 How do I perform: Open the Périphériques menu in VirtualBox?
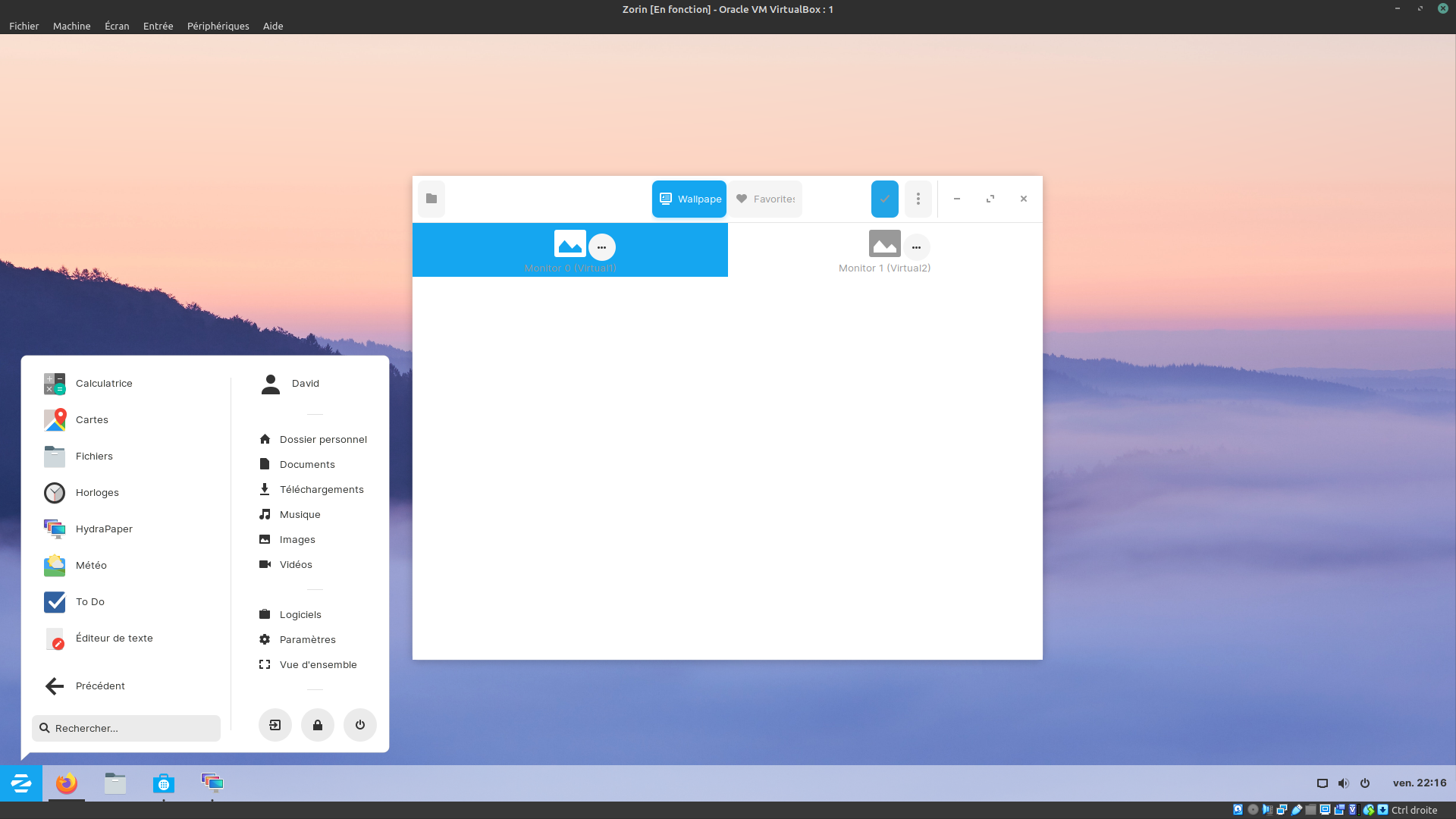(x=218, y=26)
